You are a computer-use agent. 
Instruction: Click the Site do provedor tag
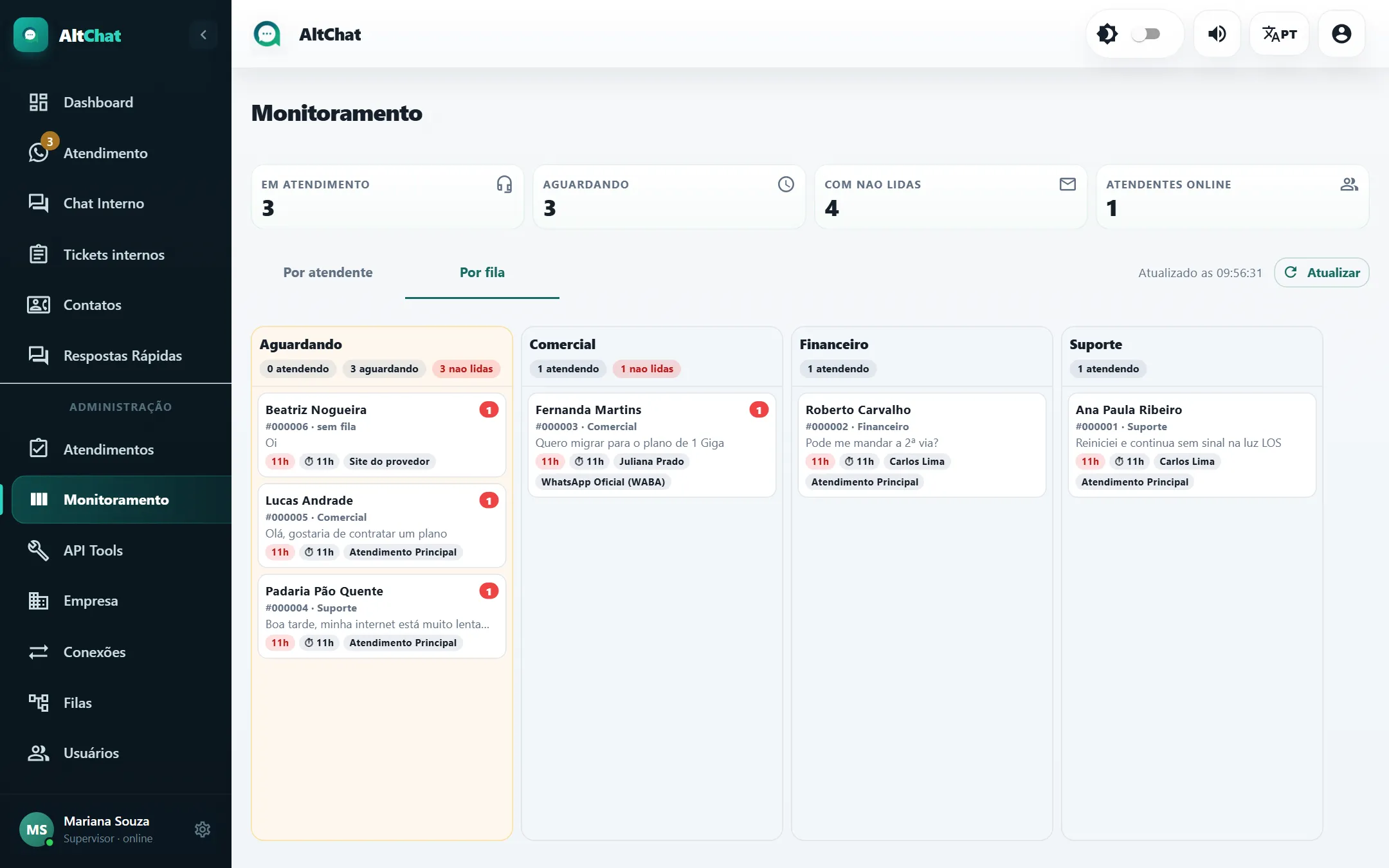click(x=390, y=461)
